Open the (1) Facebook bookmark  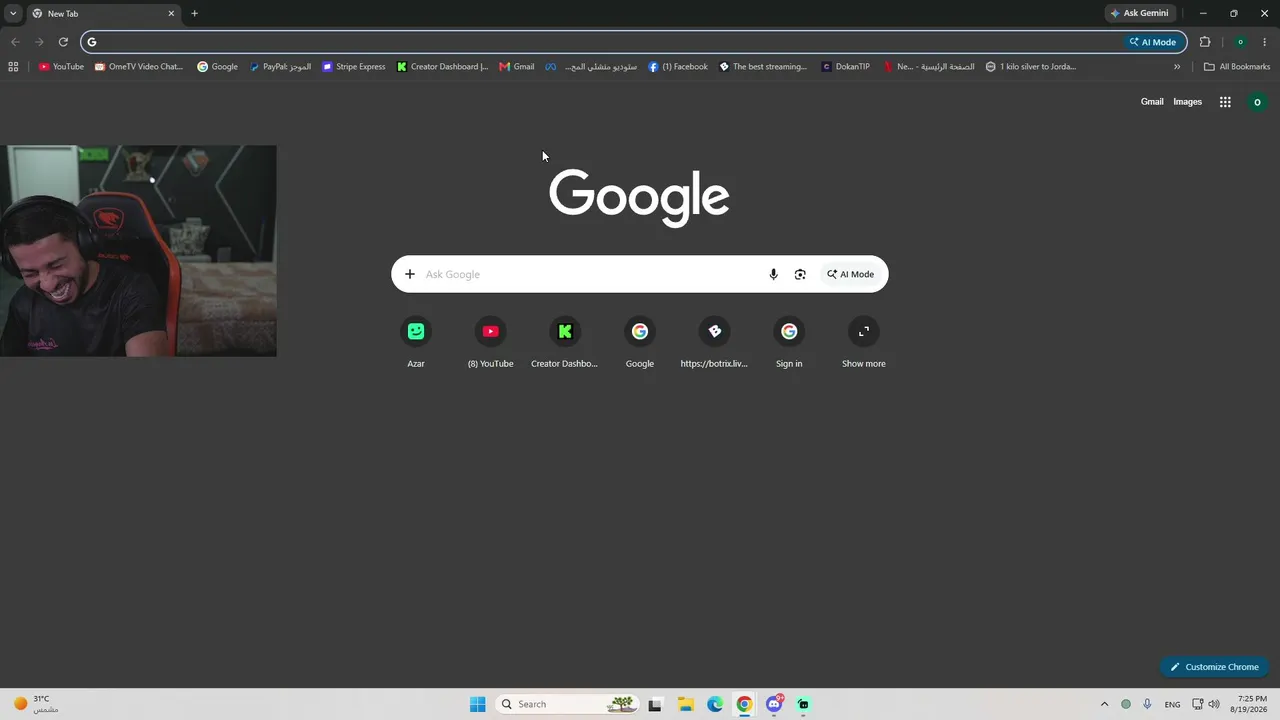tap(678, 67)
